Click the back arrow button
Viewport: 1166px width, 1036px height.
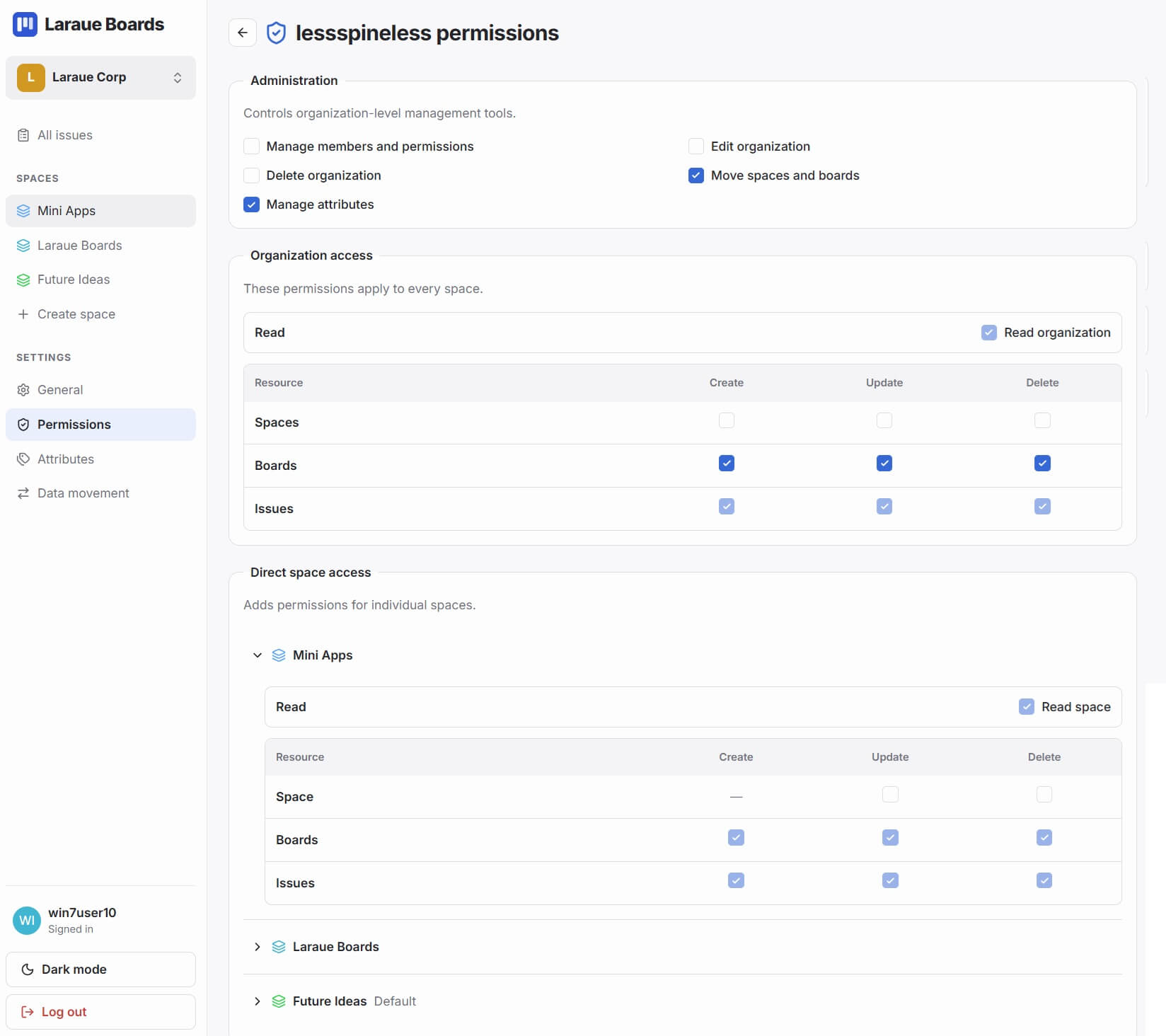[242, 33]
